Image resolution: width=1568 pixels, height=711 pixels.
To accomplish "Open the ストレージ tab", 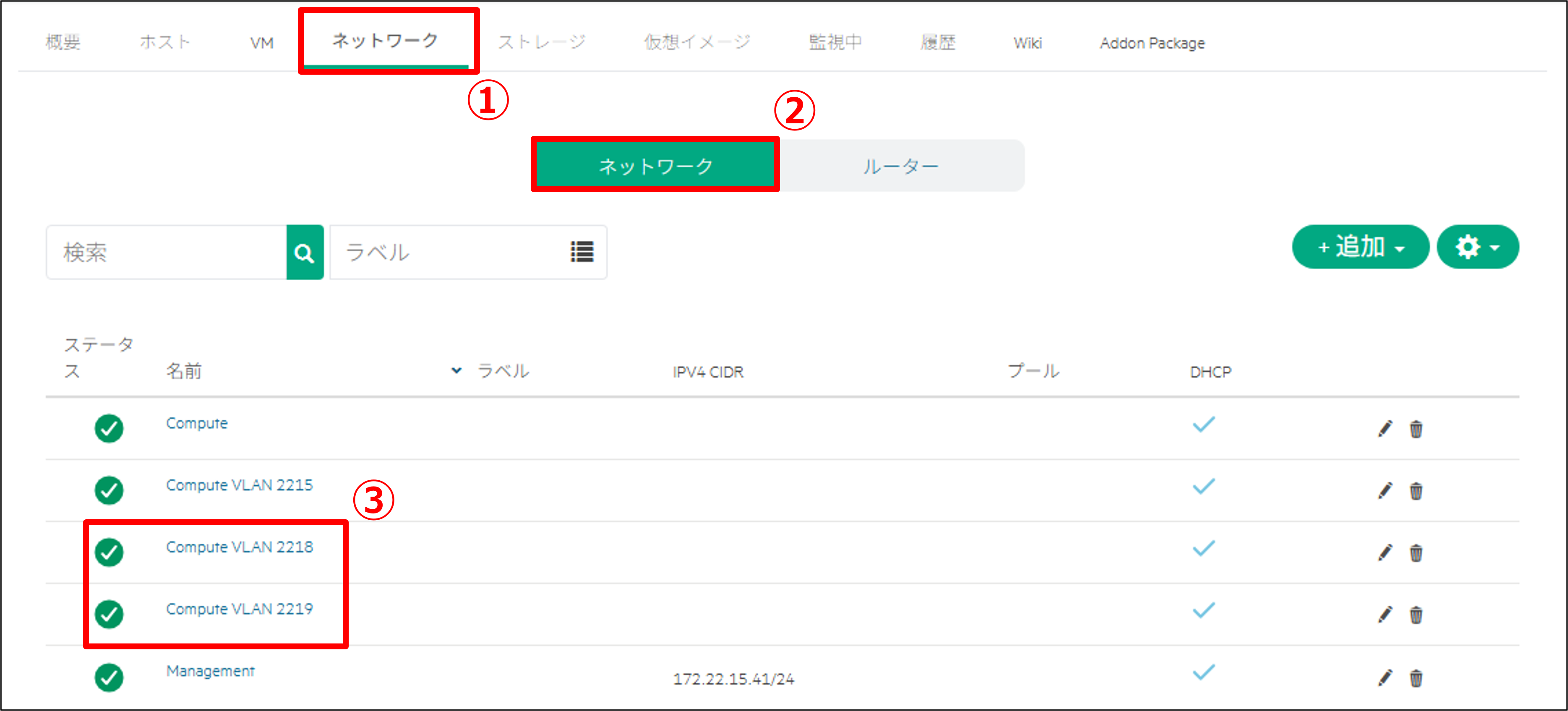I will point(541,42).
